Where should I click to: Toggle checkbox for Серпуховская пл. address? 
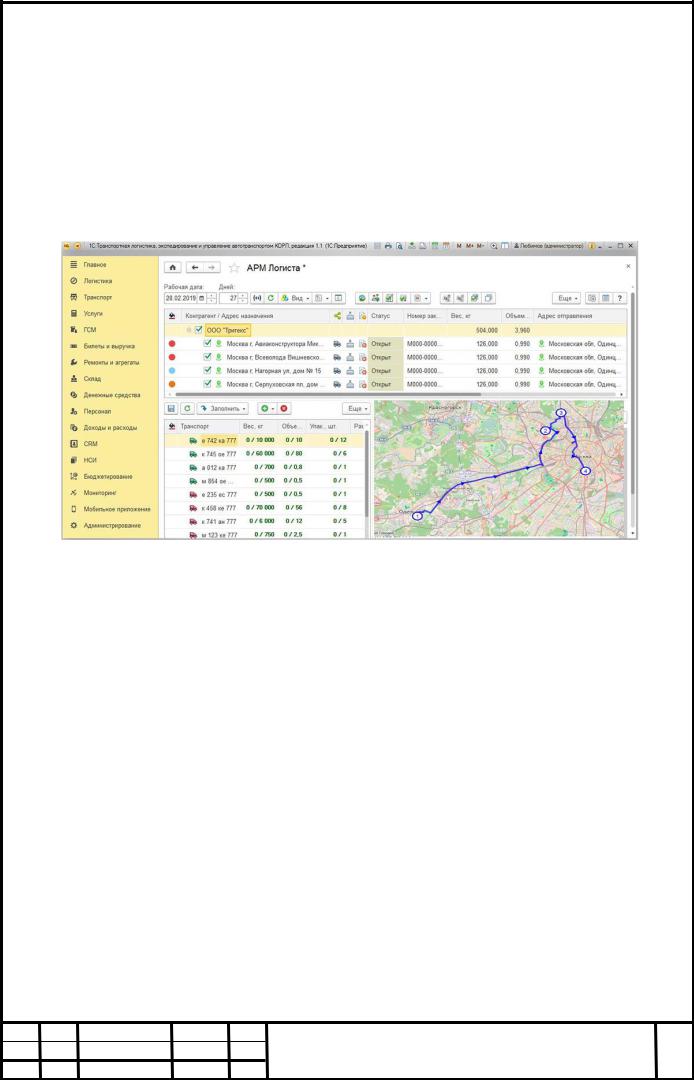(x=207, y=384)
